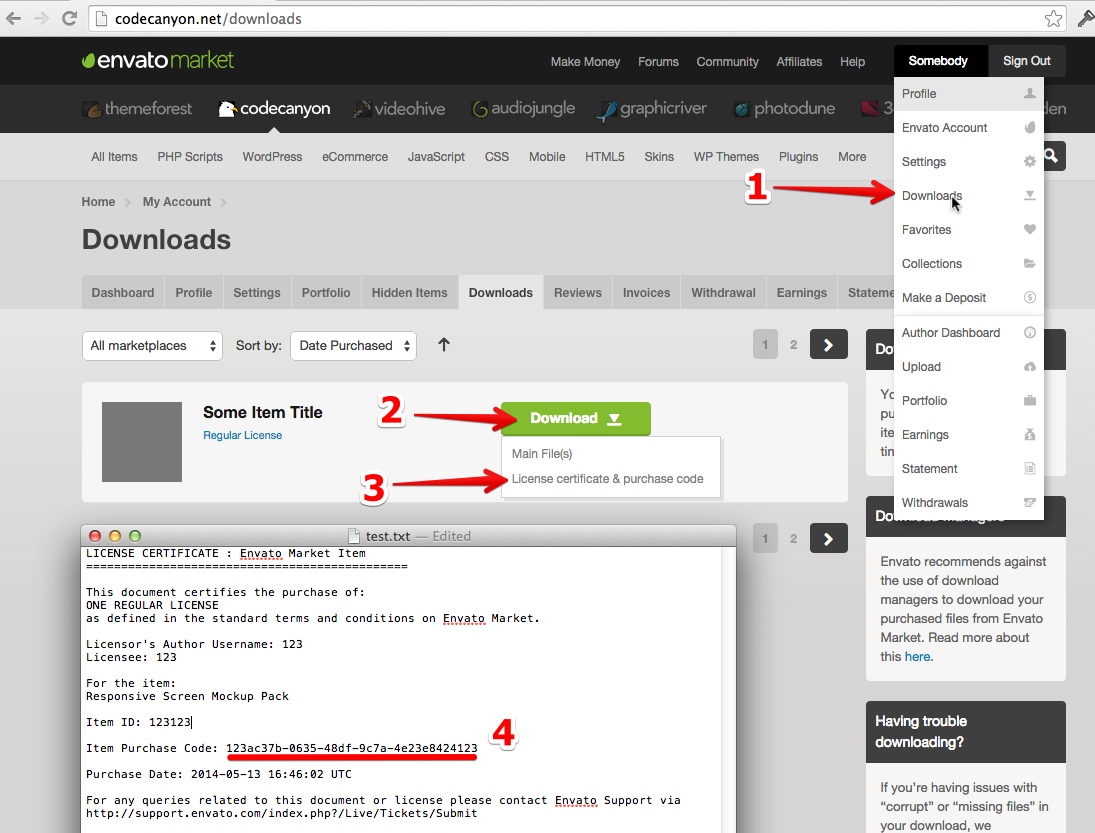Open the Affiliates link in header

tap(799, 61)
